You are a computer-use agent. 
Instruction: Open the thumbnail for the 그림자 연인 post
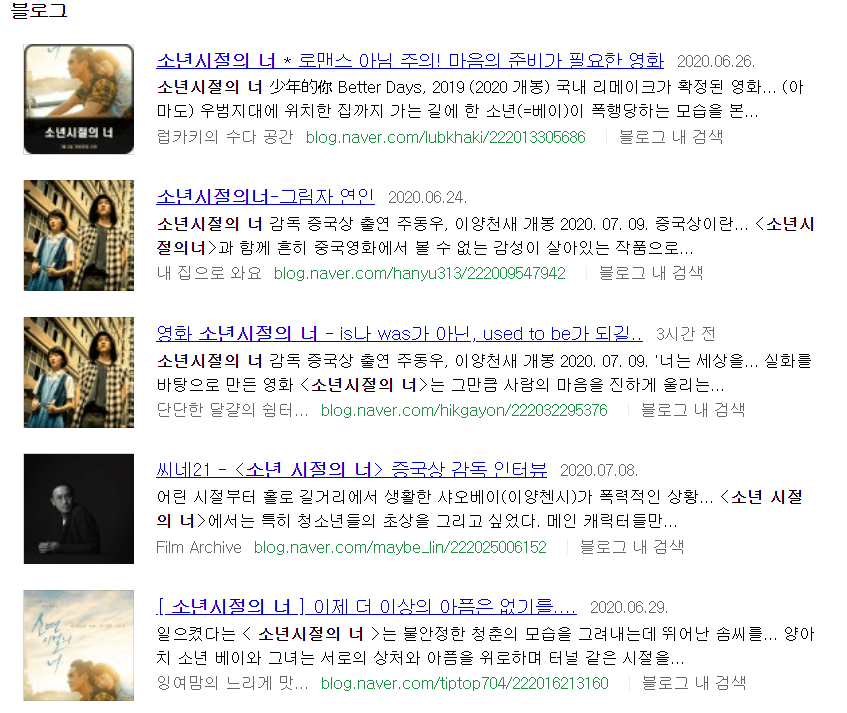[x=79, y=236]
